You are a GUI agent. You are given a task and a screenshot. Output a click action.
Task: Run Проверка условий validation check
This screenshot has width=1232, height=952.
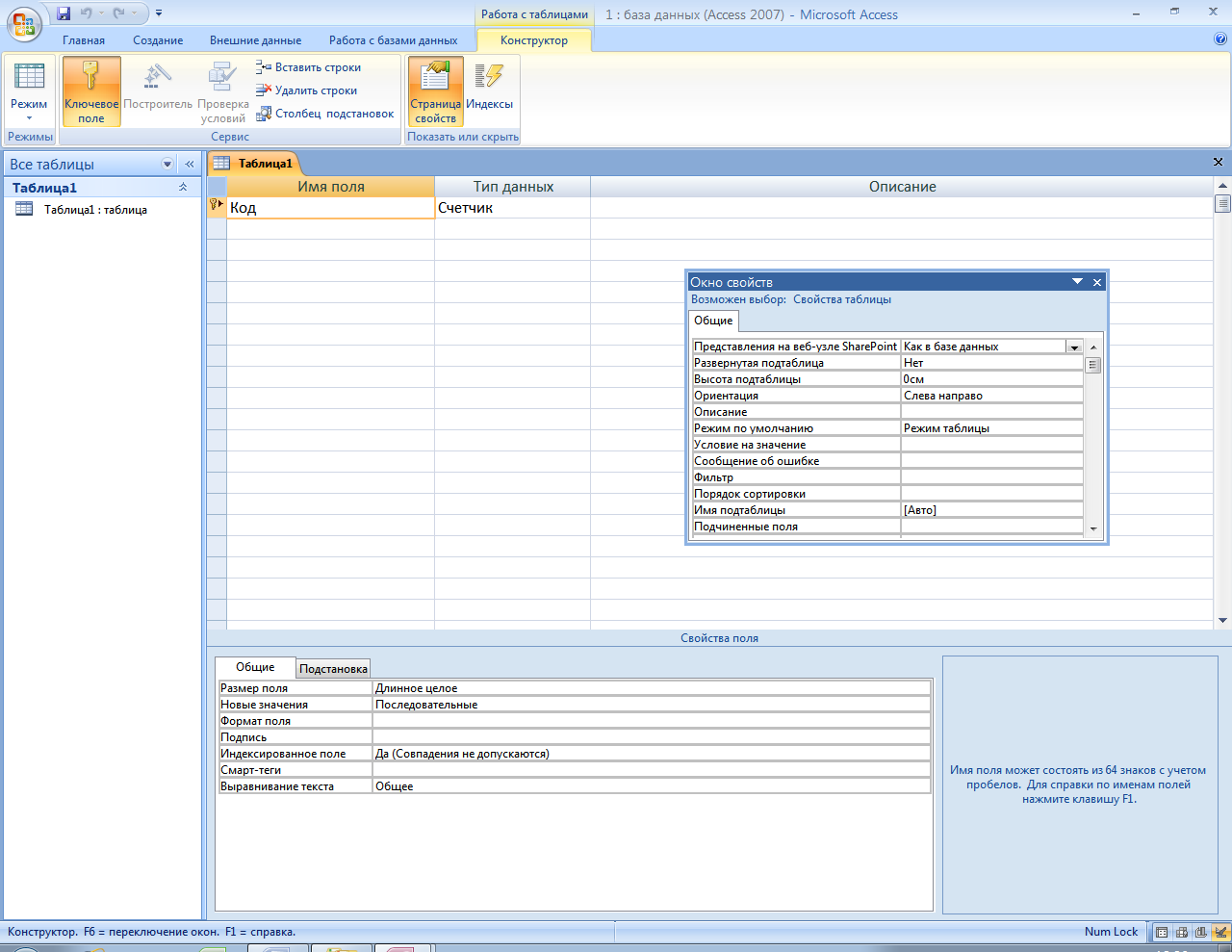[x=223, y=91]
